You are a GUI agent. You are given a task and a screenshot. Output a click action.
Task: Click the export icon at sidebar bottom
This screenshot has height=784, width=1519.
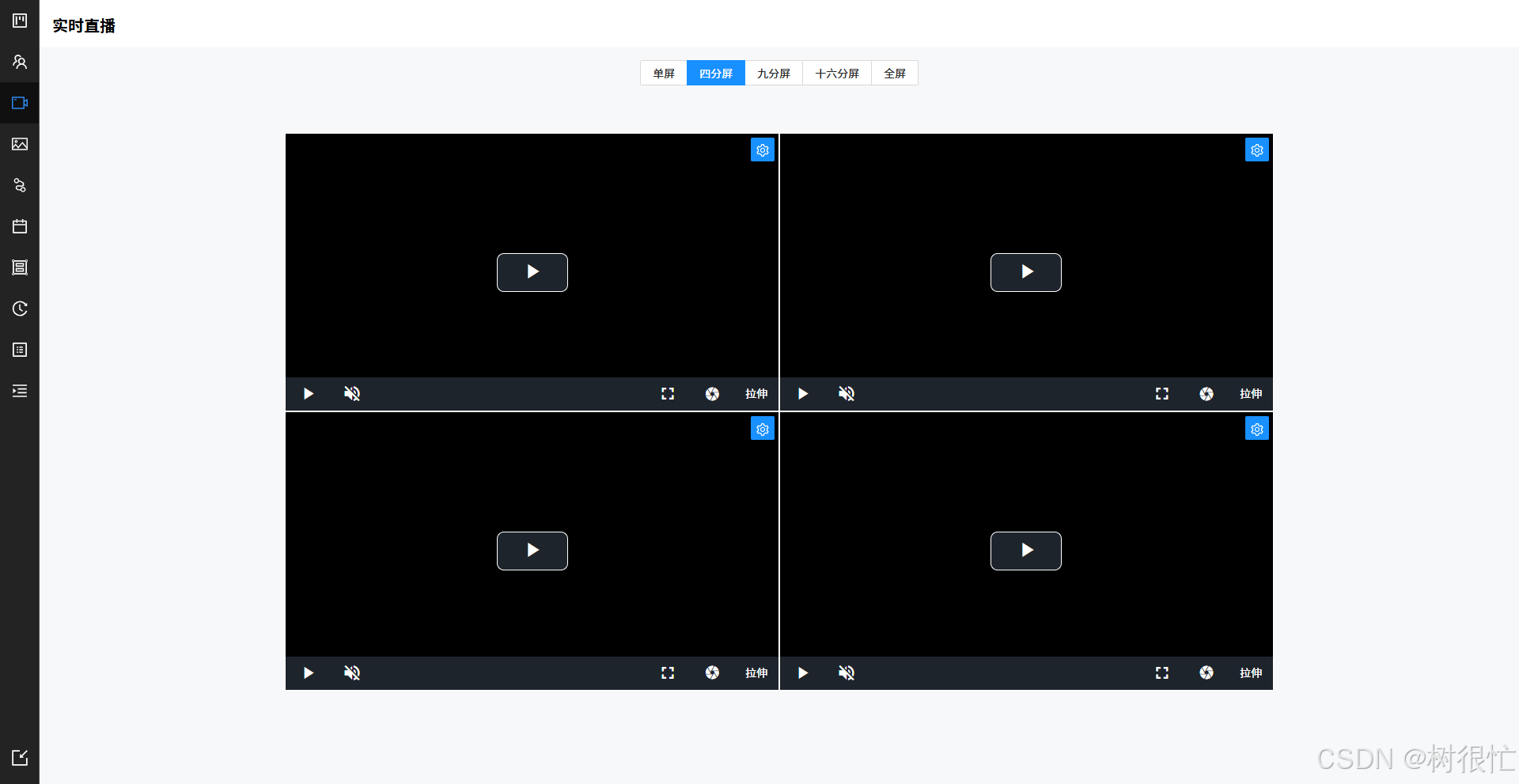(20, 758)
